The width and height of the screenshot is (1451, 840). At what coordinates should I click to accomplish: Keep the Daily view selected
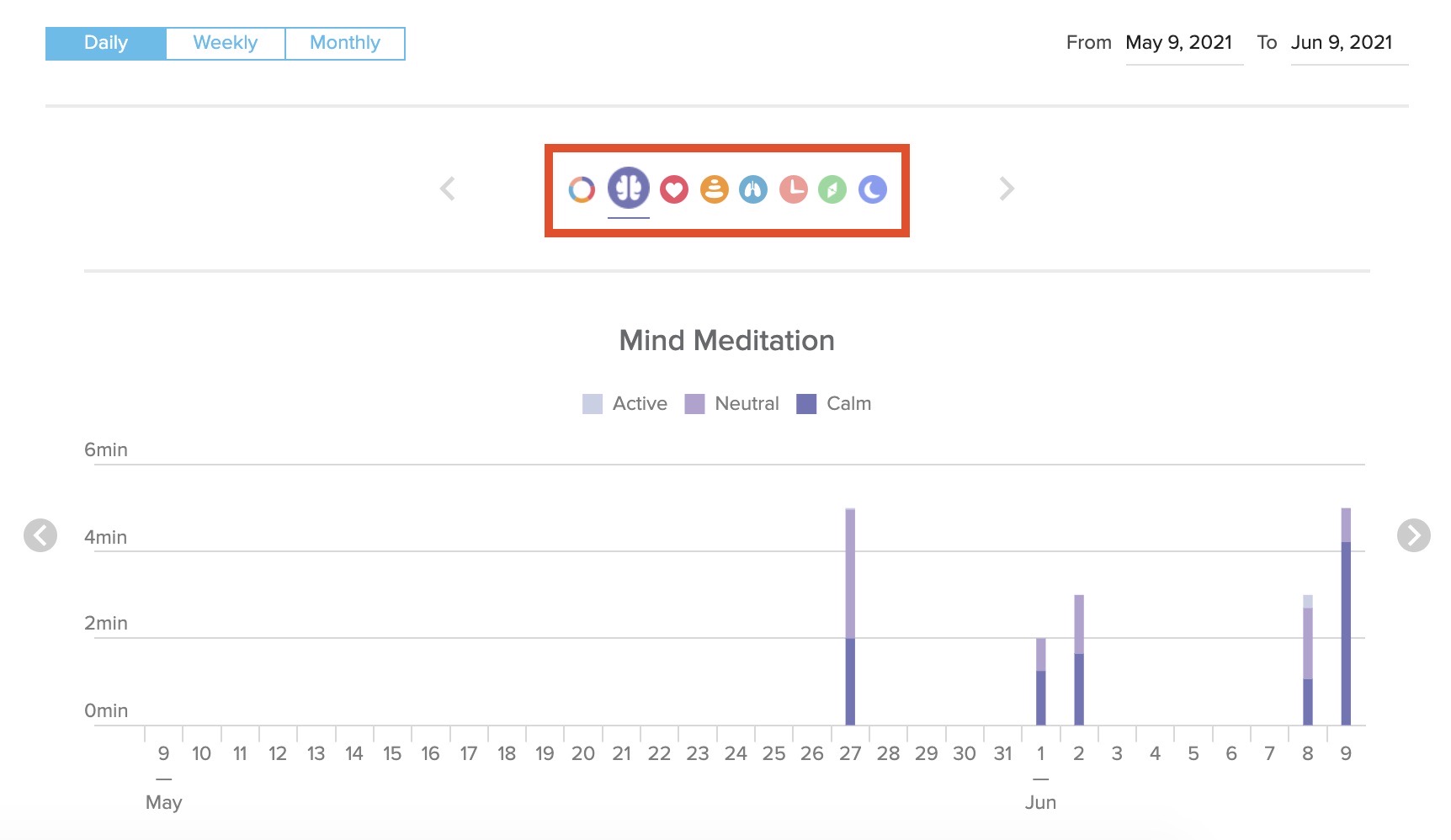[x=104, y=42]
